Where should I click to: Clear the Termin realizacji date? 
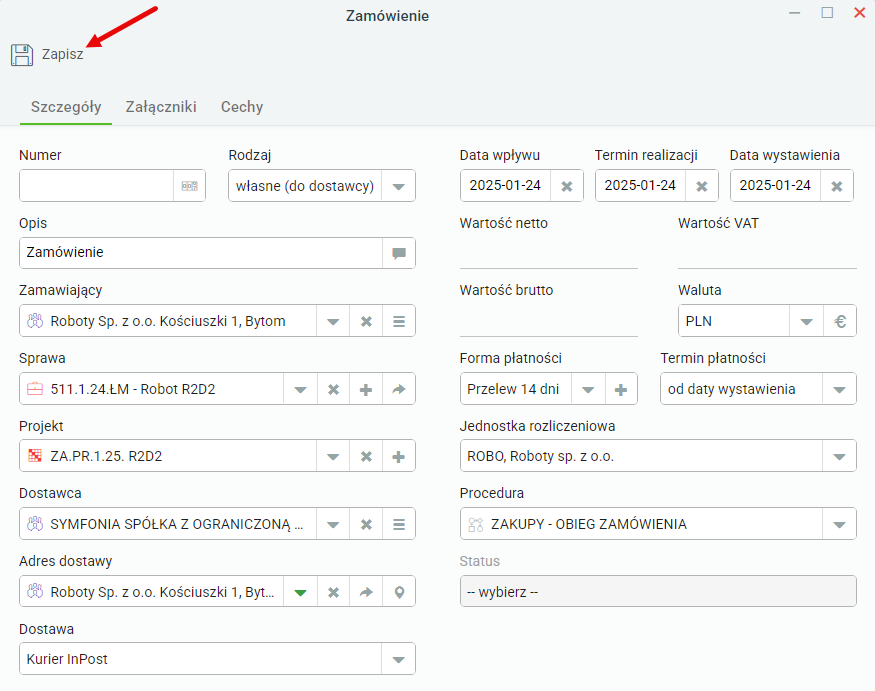click(702, 186)
